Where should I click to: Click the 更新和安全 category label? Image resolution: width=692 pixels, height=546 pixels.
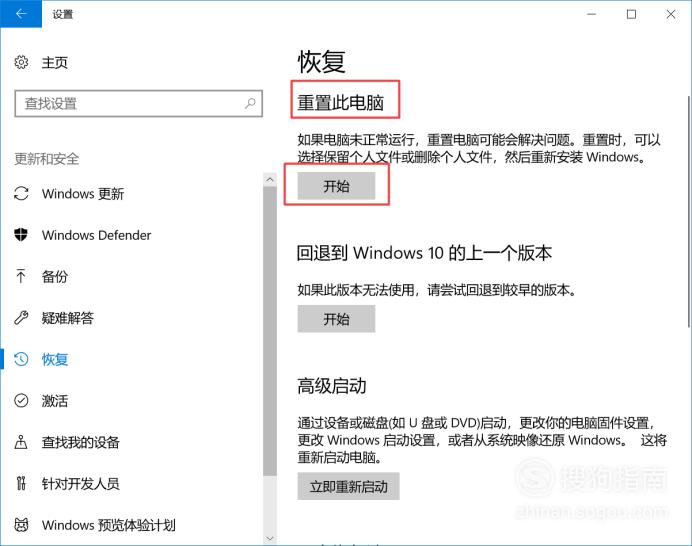(47, 158)
